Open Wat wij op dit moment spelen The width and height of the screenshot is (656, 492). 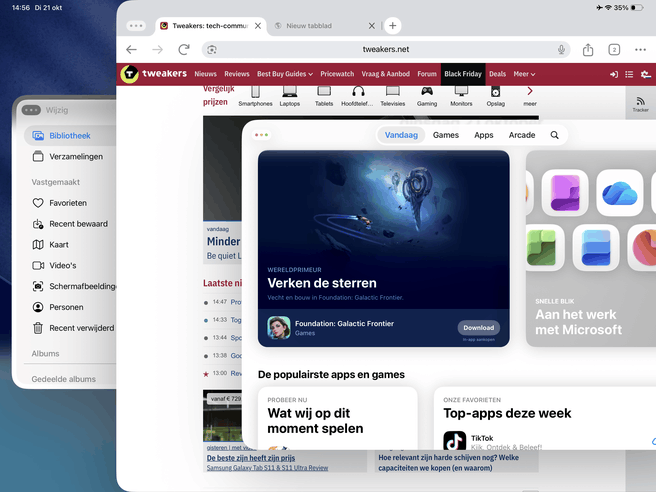pos(338,418)
